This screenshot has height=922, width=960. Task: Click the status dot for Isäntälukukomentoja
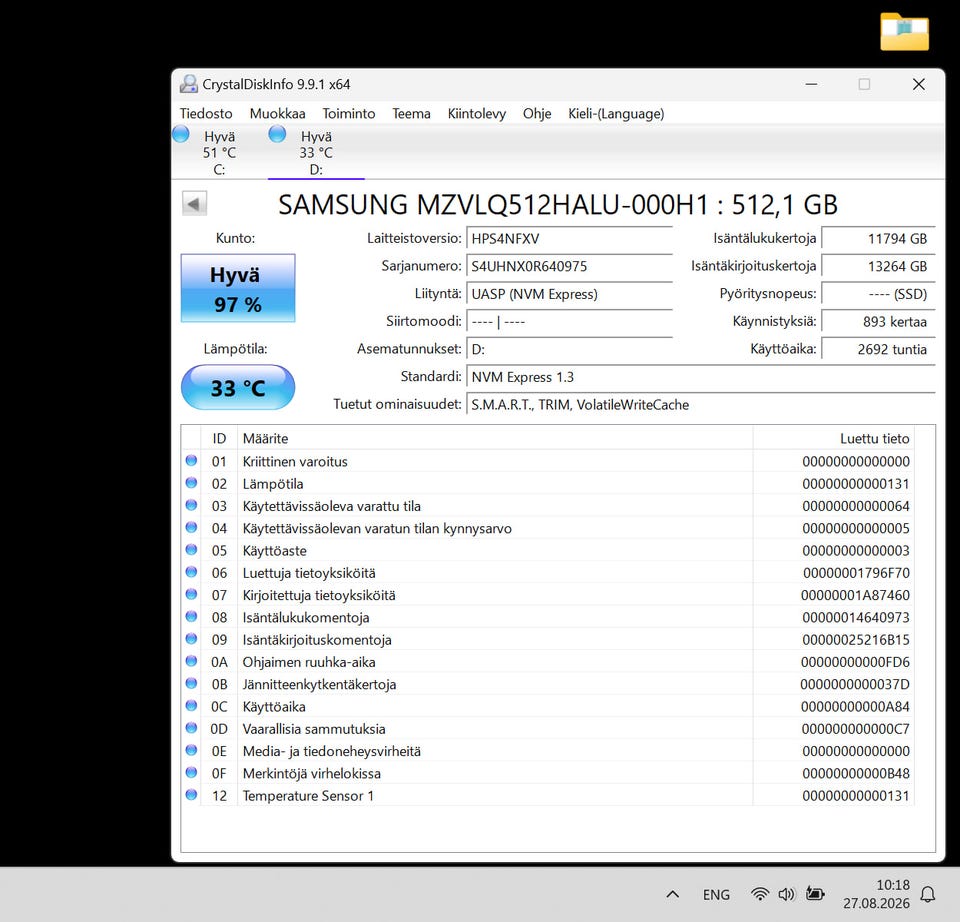pos(192,617)
